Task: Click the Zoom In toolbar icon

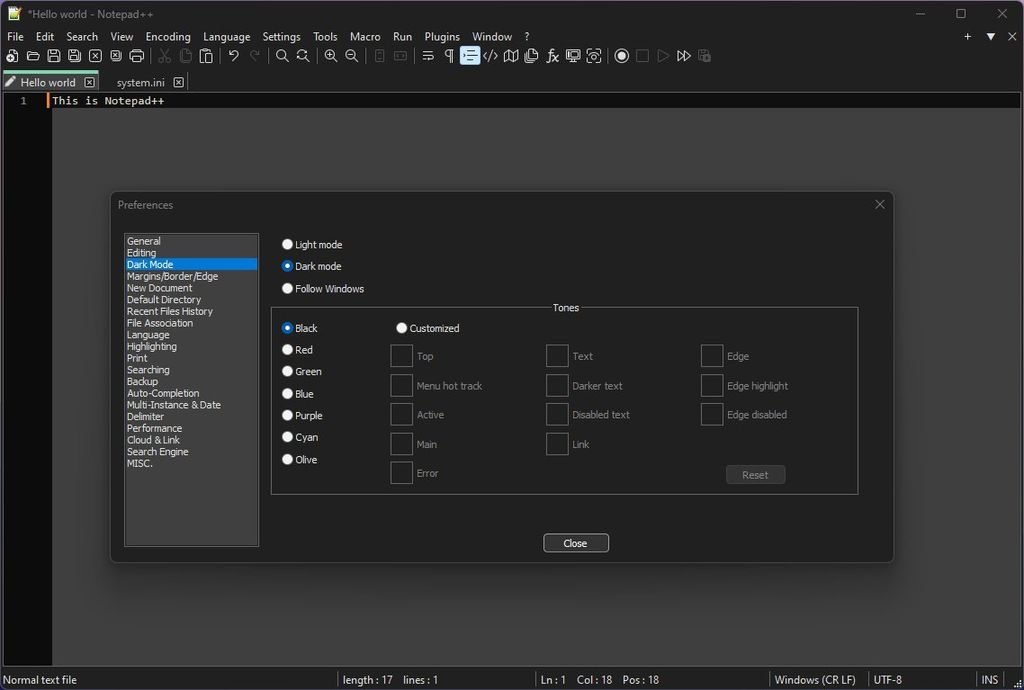Action: click(330, 56)
